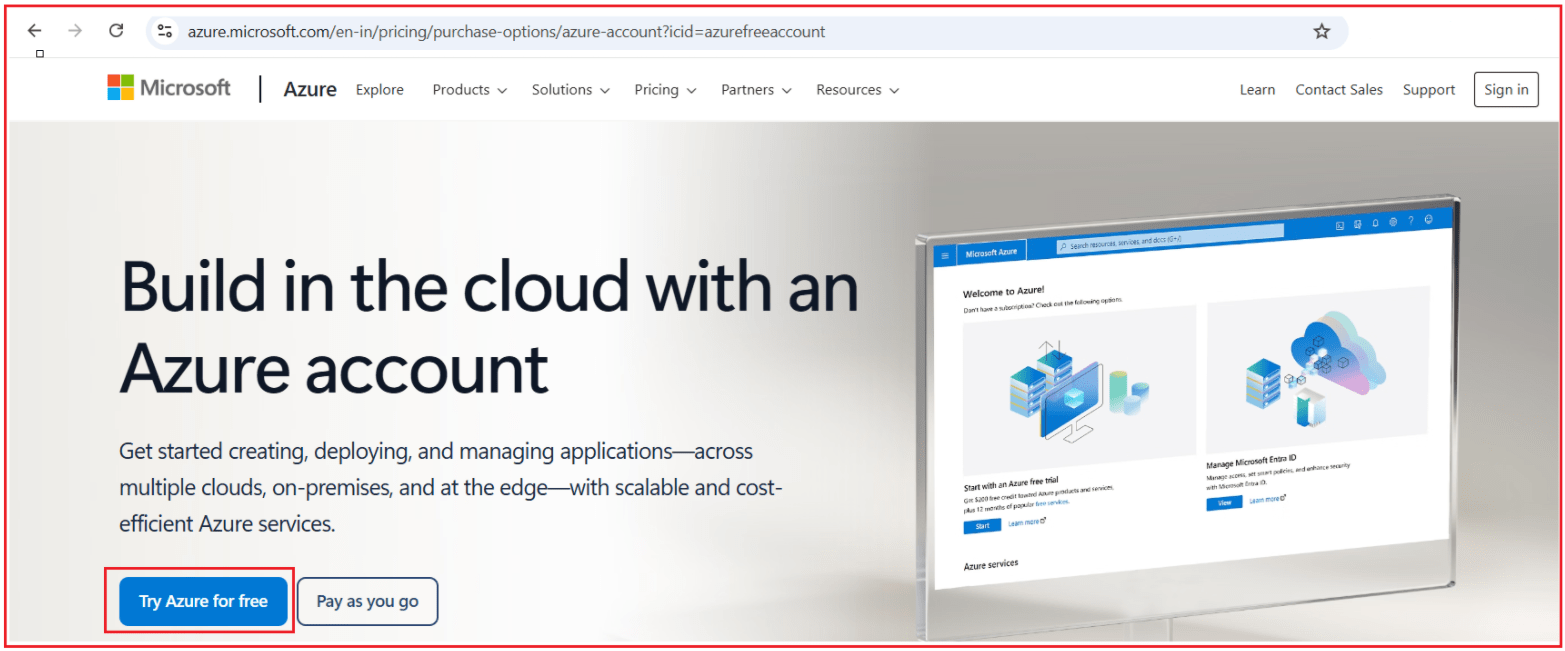
Task: Open portal notifications bell icon
Action: point(1375,223)
